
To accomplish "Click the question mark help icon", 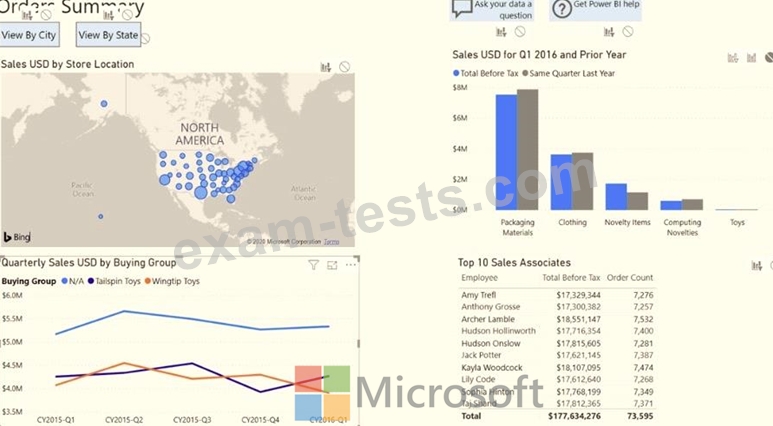I will pyautogui.click(x=560, y=8).
